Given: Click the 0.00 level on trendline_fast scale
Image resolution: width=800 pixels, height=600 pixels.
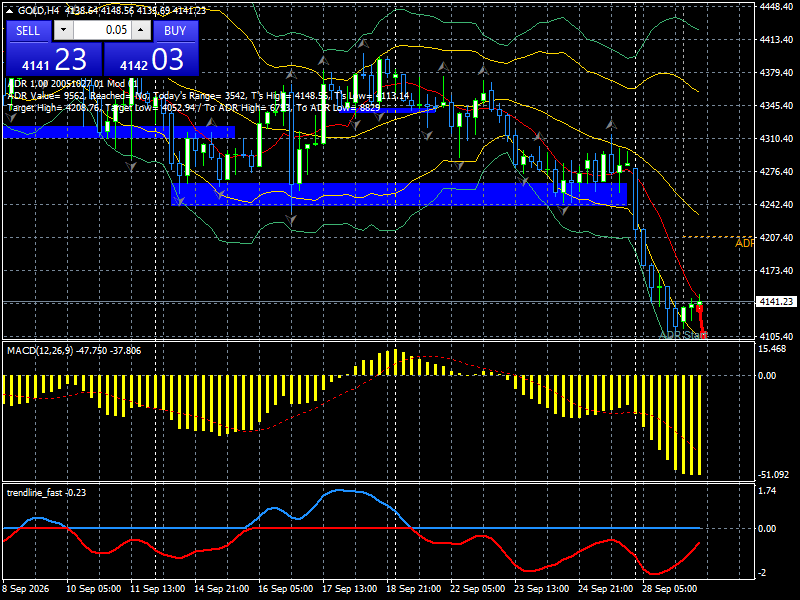Looking at the screenshot, I should pos(767,529).
